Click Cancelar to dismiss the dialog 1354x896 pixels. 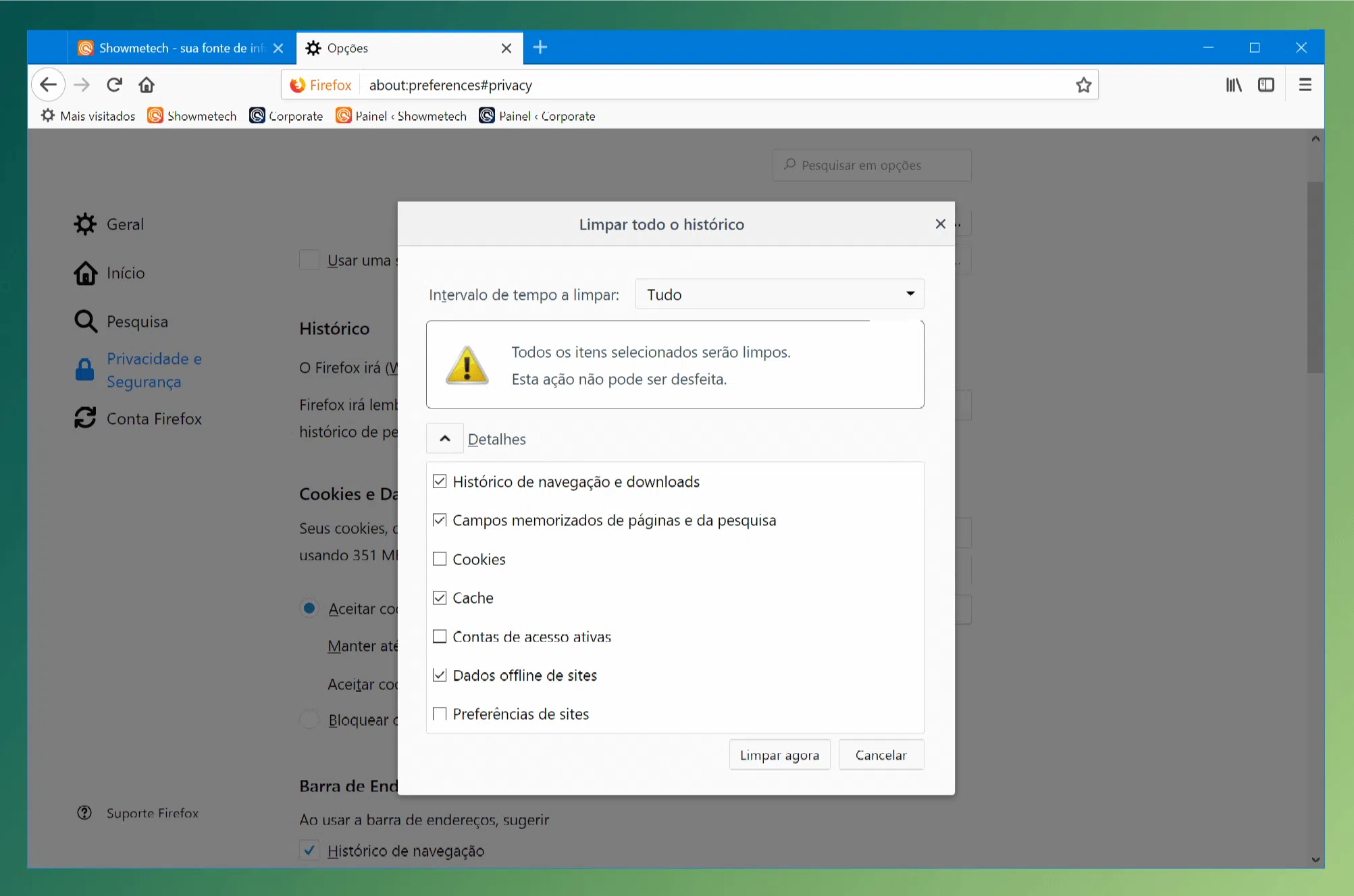[880, 754]
